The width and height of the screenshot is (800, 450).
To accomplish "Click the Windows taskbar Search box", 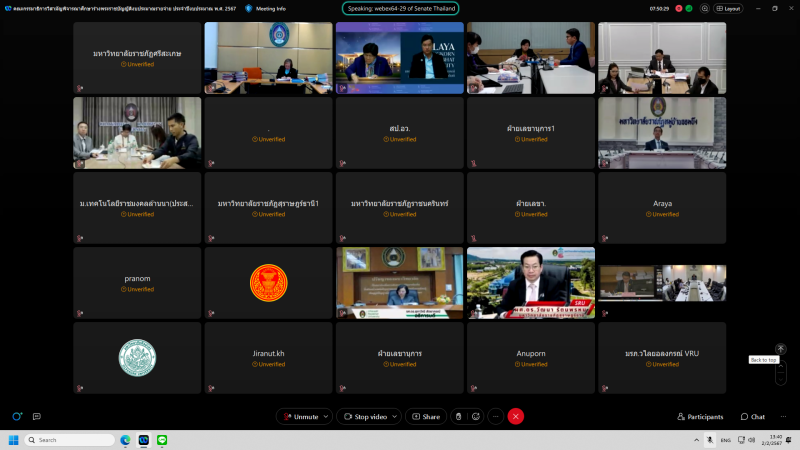I will [x=70, y=440].
